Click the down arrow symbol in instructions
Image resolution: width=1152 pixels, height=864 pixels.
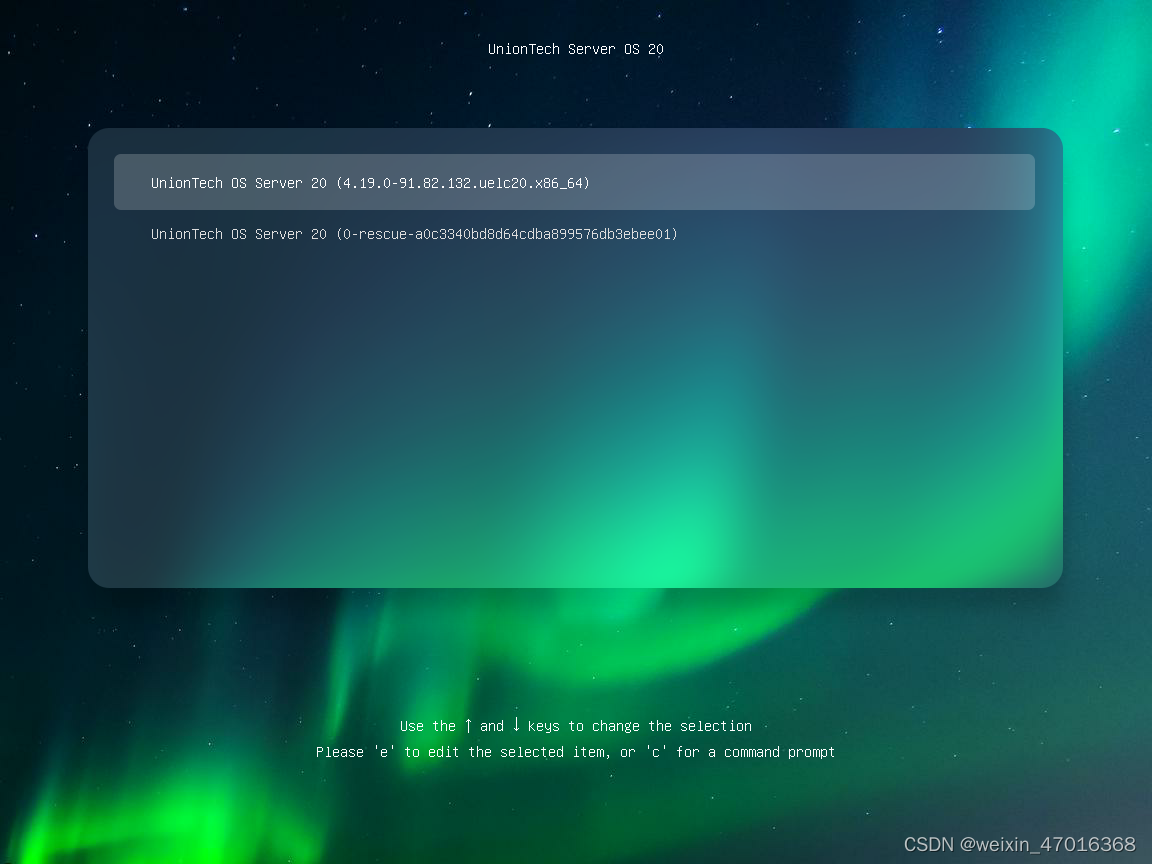(515, 725)
